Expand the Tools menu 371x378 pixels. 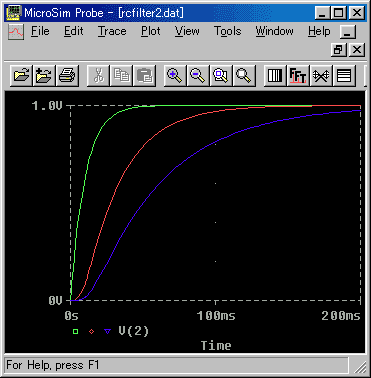(228, 31)
